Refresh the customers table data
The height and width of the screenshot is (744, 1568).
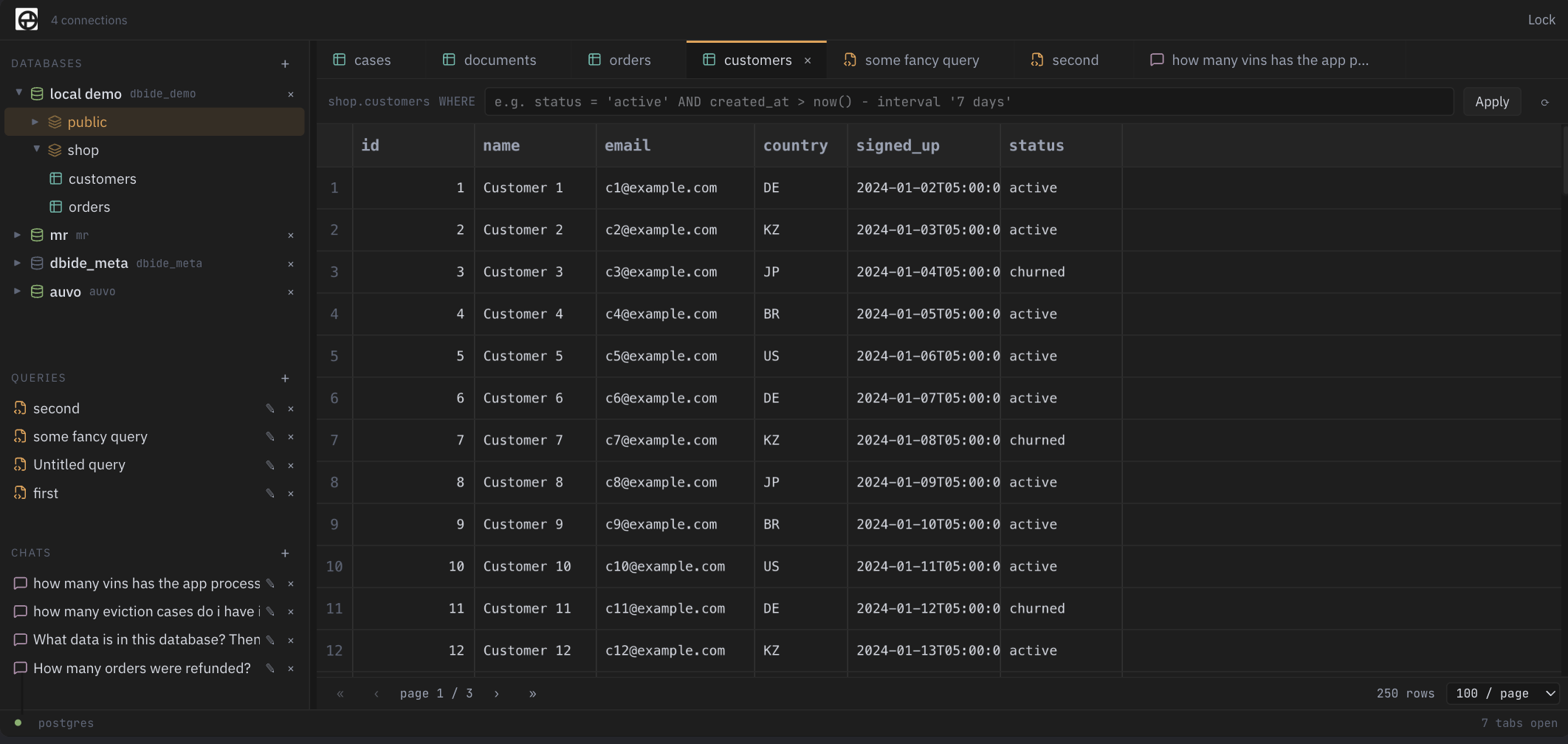[x=1544, y=103]
